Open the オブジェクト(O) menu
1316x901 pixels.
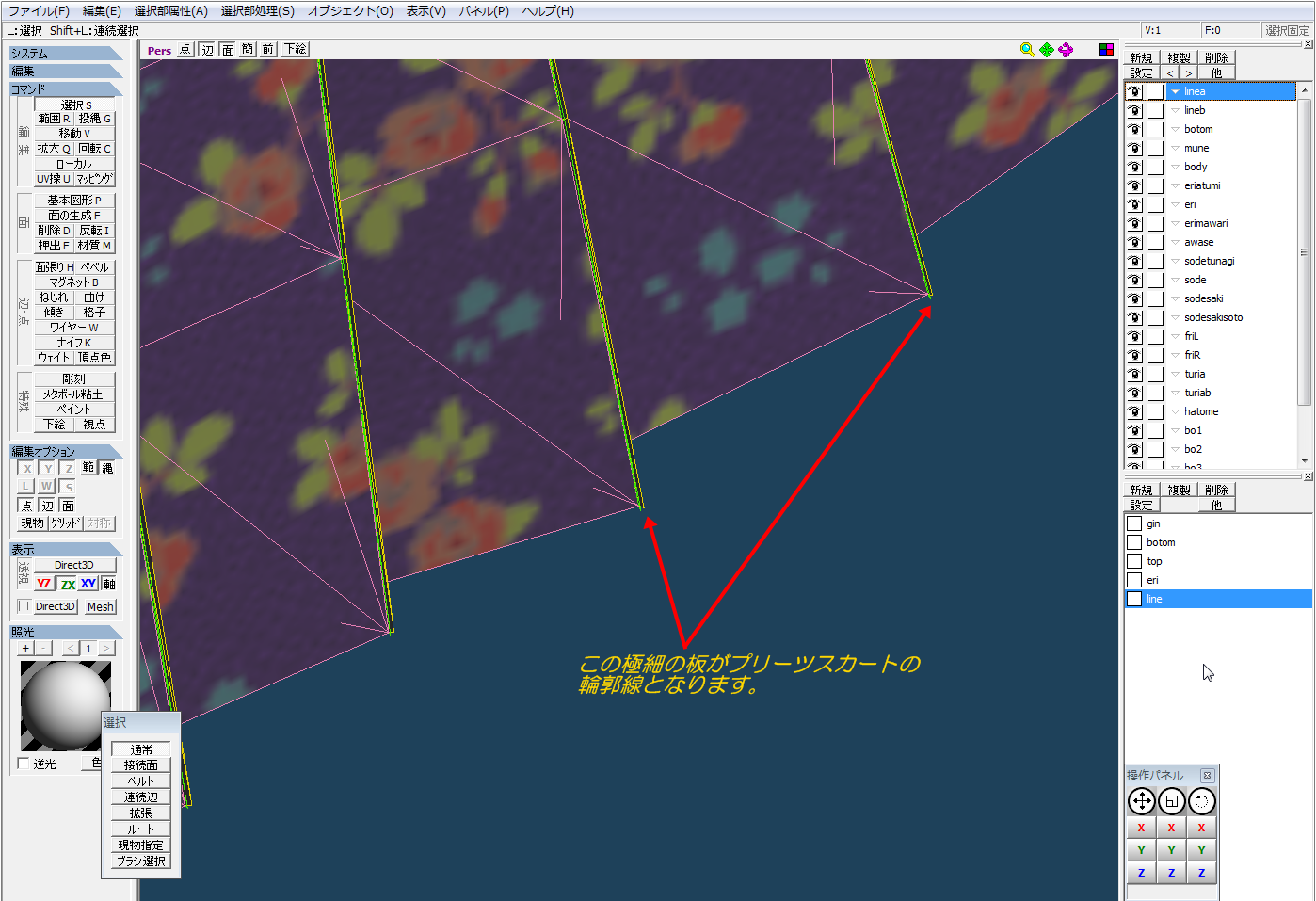point(350,11)
